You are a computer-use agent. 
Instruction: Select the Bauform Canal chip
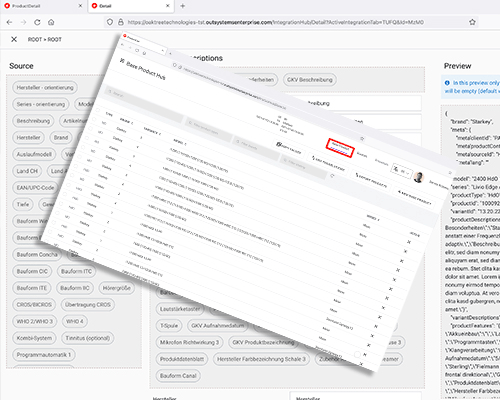178,376
